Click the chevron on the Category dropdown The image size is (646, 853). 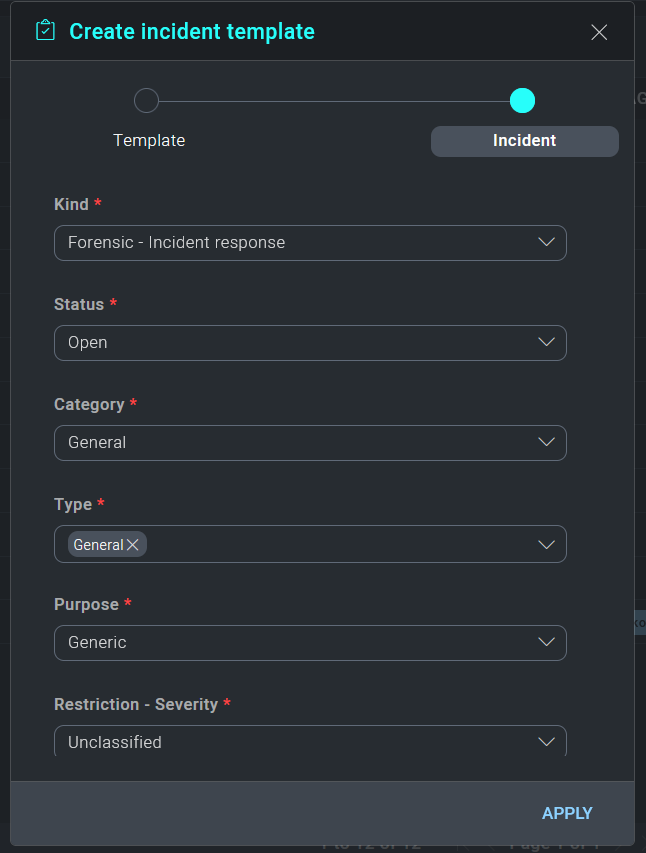click(546, 442)
